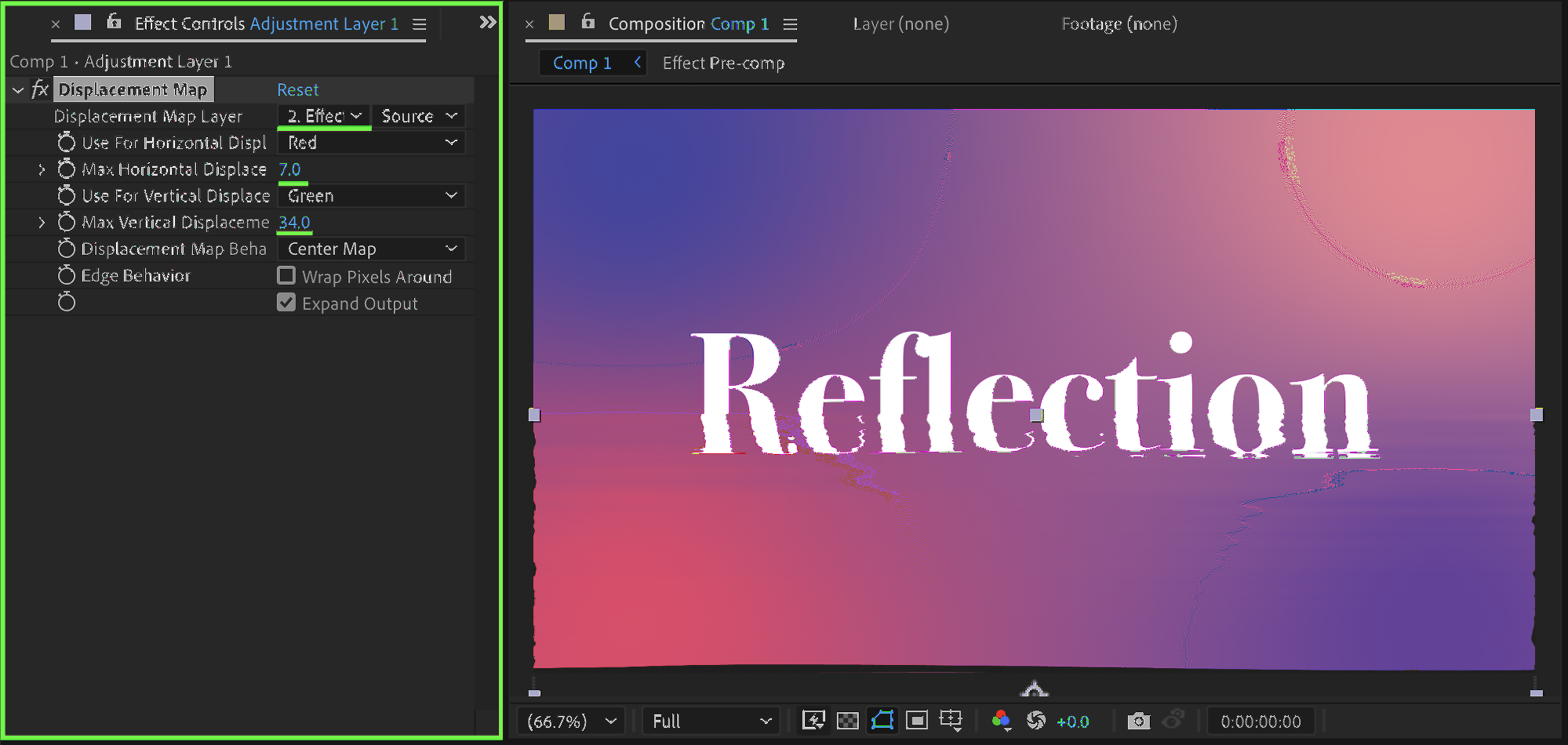
Task: Expand the Max Vertical Displacement property
Action: (42, 223)
